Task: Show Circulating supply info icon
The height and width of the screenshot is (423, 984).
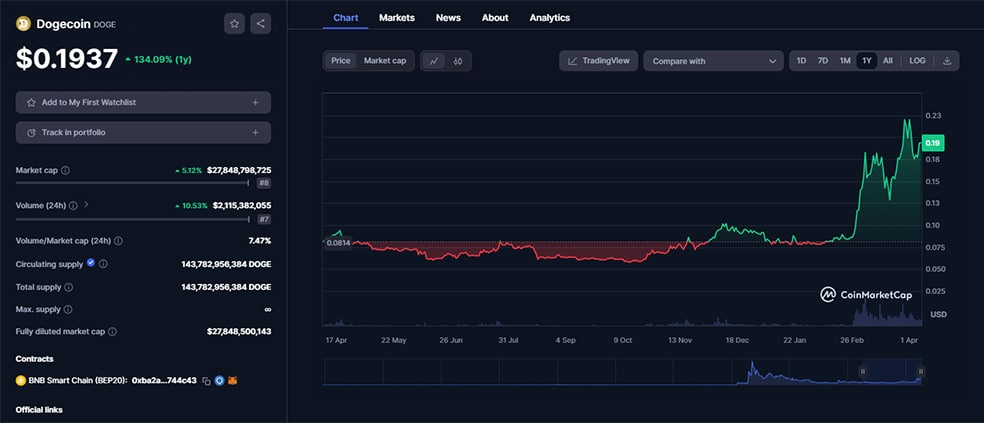Action: (x=104, y=264)
